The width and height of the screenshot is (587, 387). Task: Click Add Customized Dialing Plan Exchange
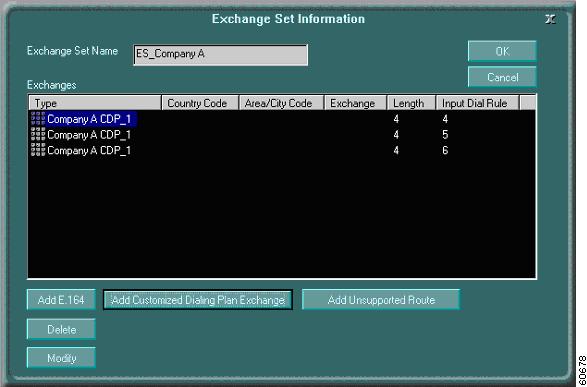[198, 300]
